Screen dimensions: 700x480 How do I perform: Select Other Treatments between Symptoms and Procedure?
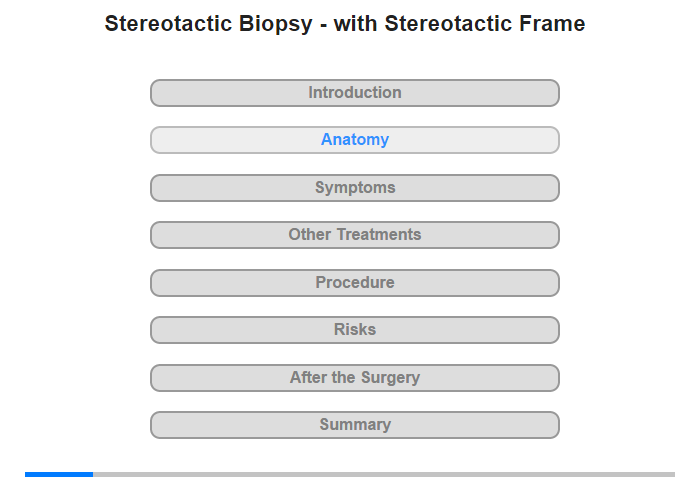coord(354,235)
